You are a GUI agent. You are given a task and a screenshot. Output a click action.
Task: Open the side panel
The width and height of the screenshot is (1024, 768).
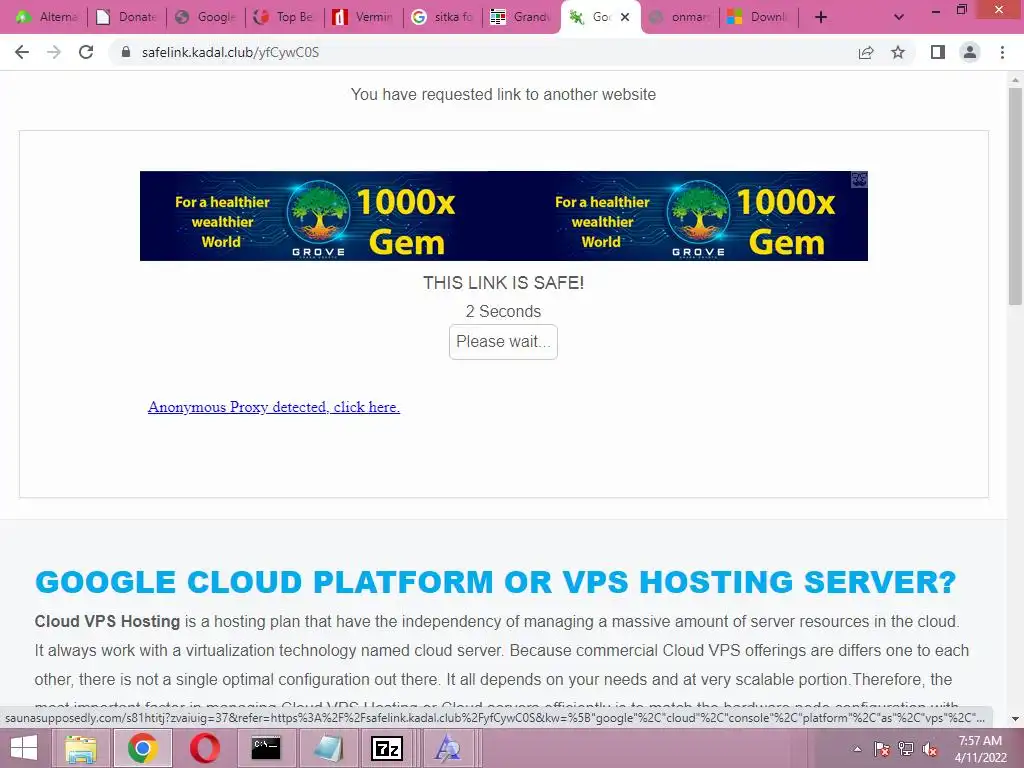(x=938, y=52)
